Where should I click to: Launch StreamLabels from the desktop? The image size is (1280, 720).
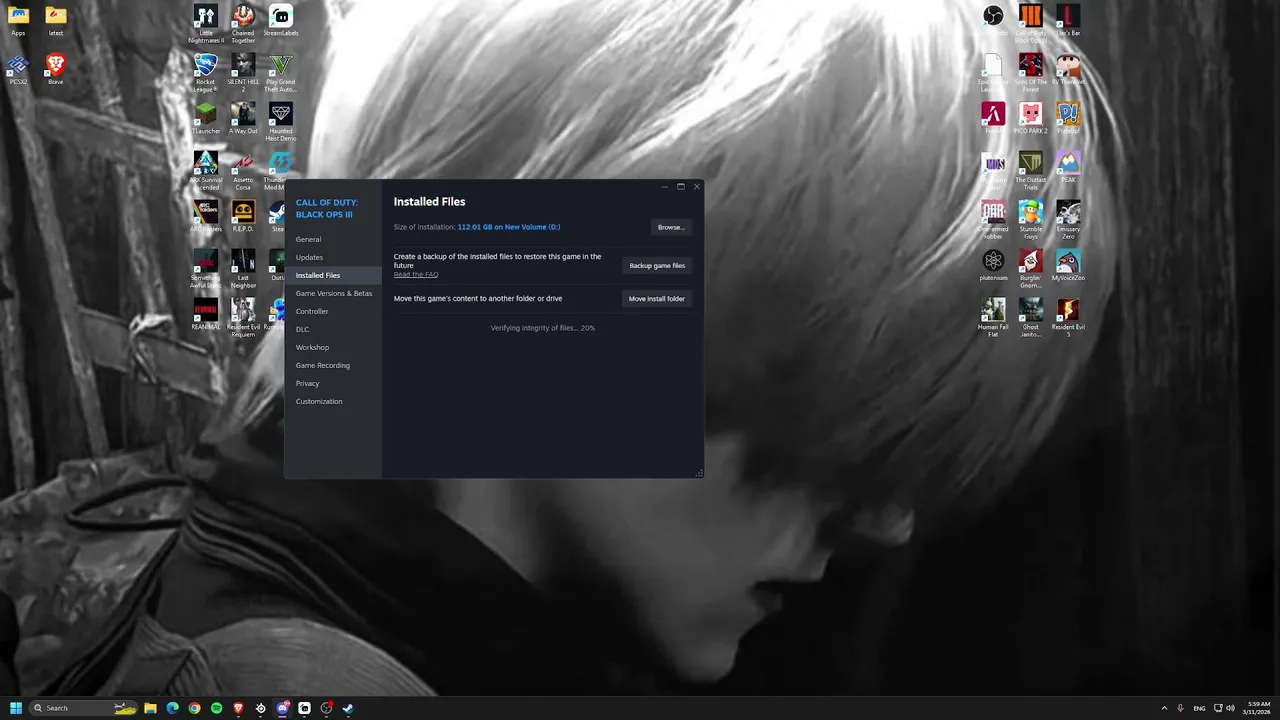tap(281, 22)
